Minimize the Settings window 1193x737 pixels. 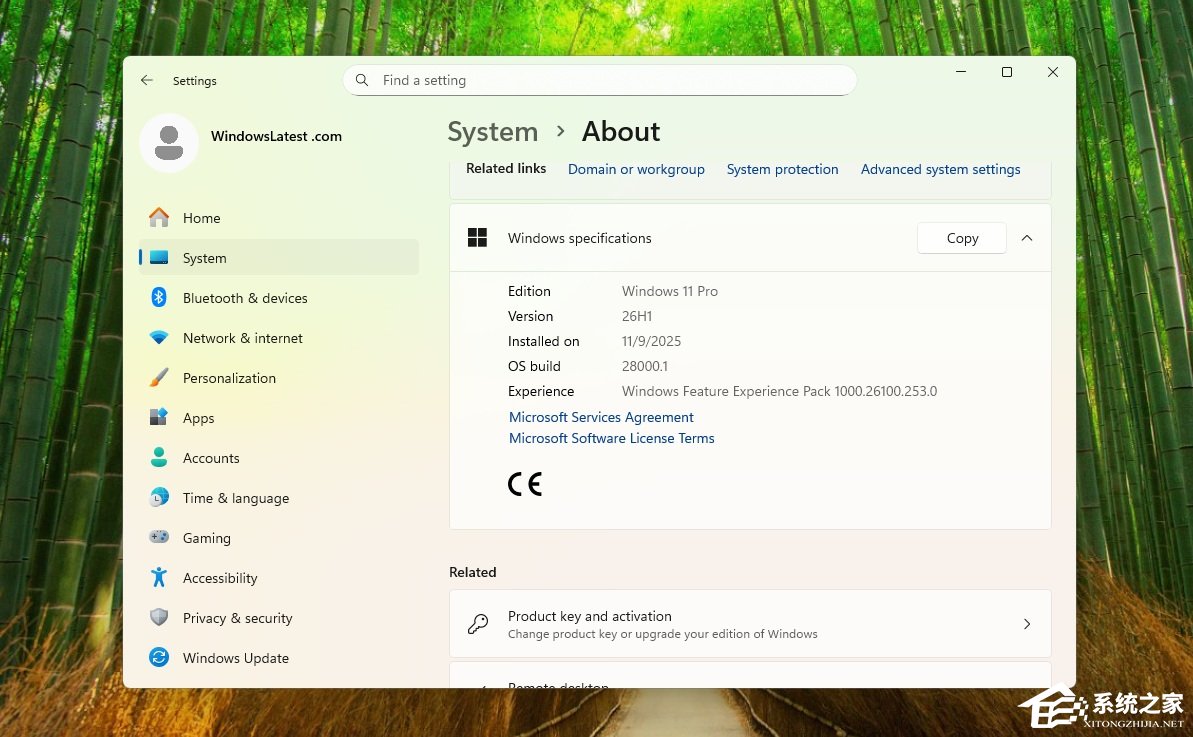[x=961, y=71]
